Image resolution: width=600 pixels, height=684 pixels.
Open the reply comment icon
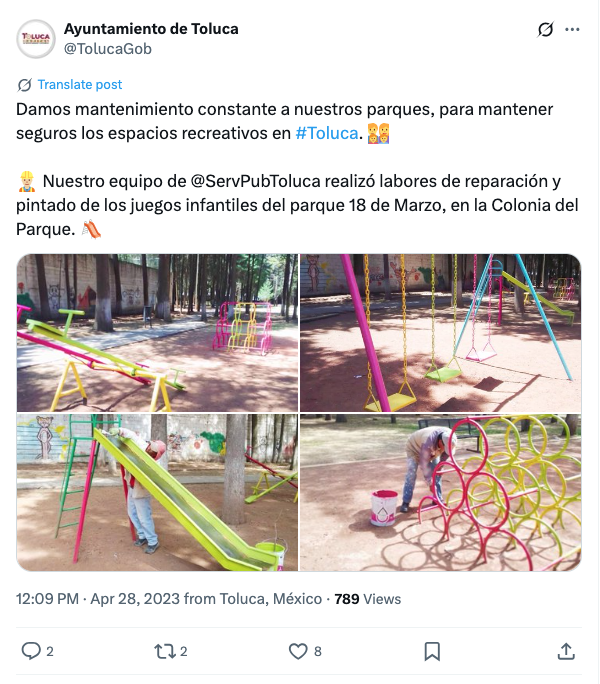tap(31, 651)
